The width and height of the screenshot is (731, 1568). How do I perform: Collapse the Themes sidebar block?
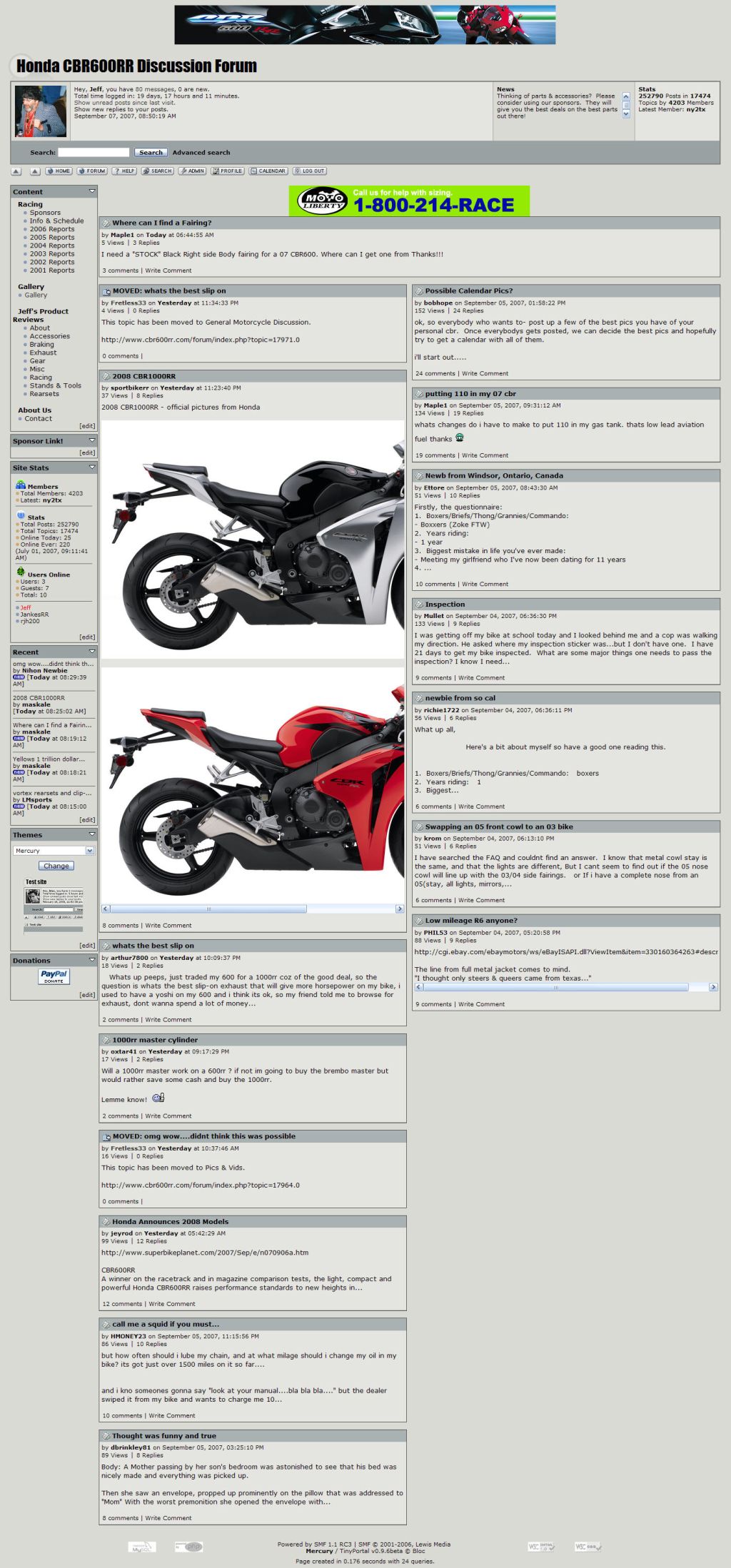click(92, 834)
